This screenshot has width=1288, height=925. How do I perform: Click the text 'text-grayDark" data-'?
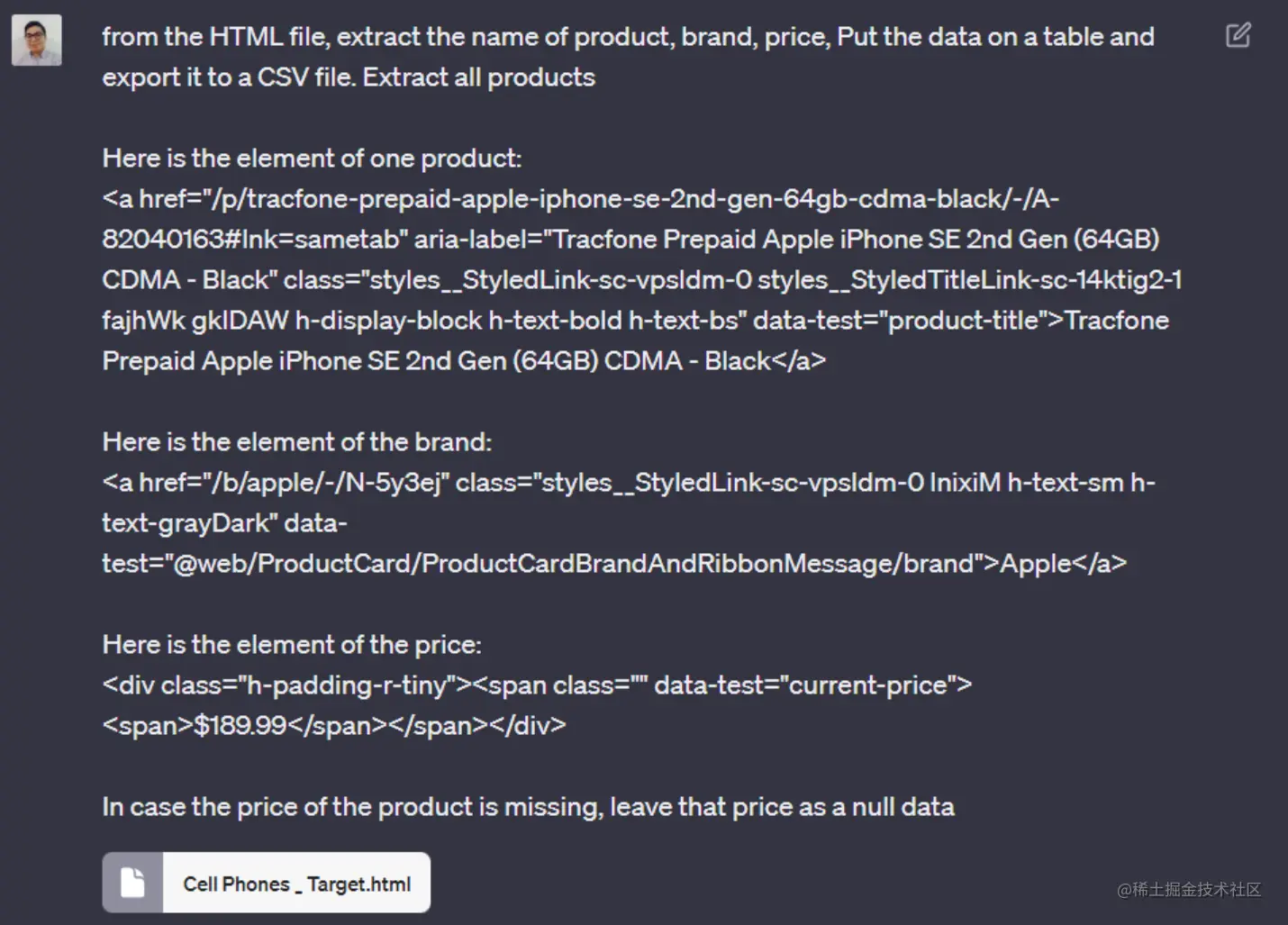tap(224, 523)
